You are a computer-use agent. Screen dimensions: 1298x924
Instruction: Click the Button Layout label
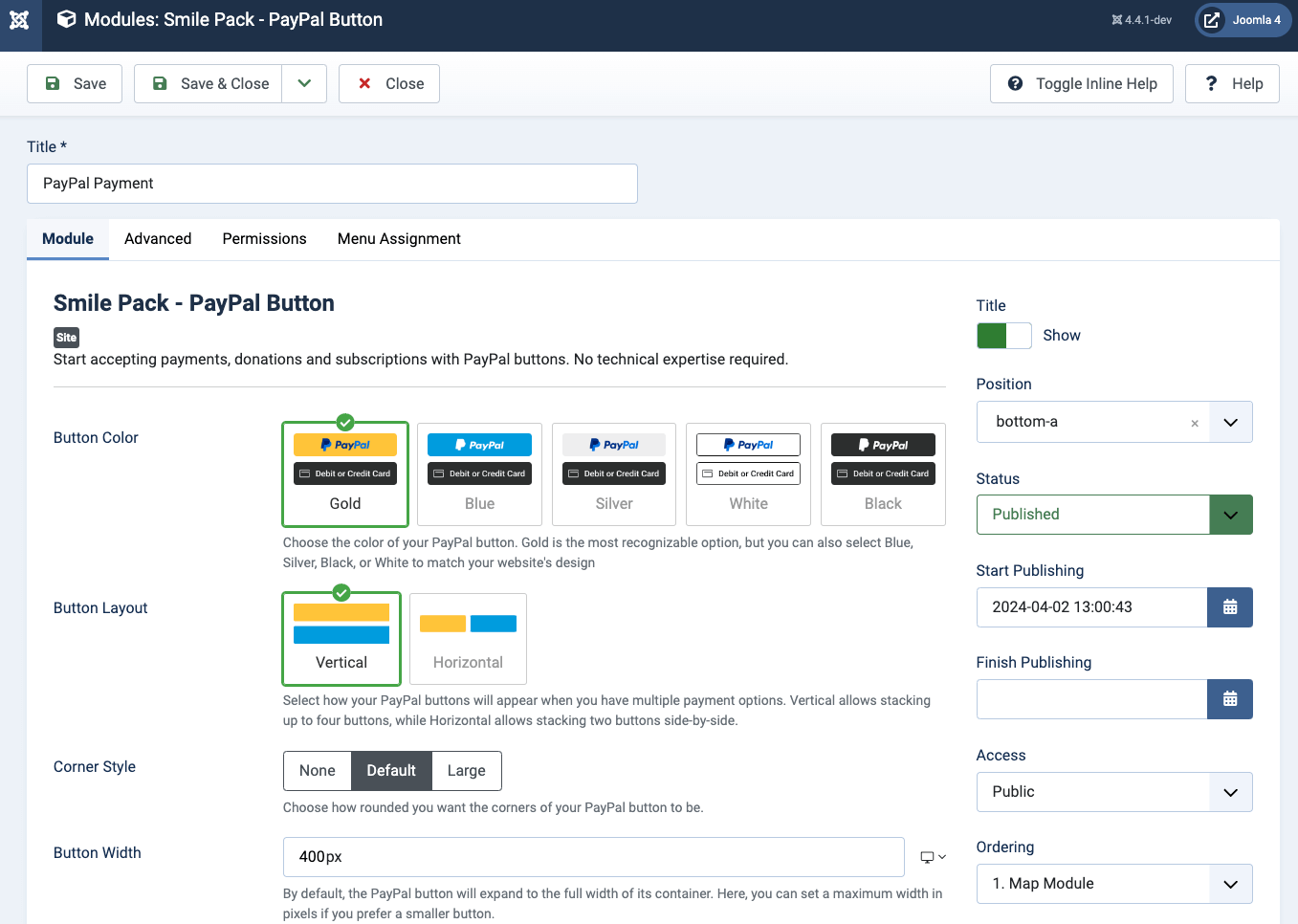click(x=100, y=608)
